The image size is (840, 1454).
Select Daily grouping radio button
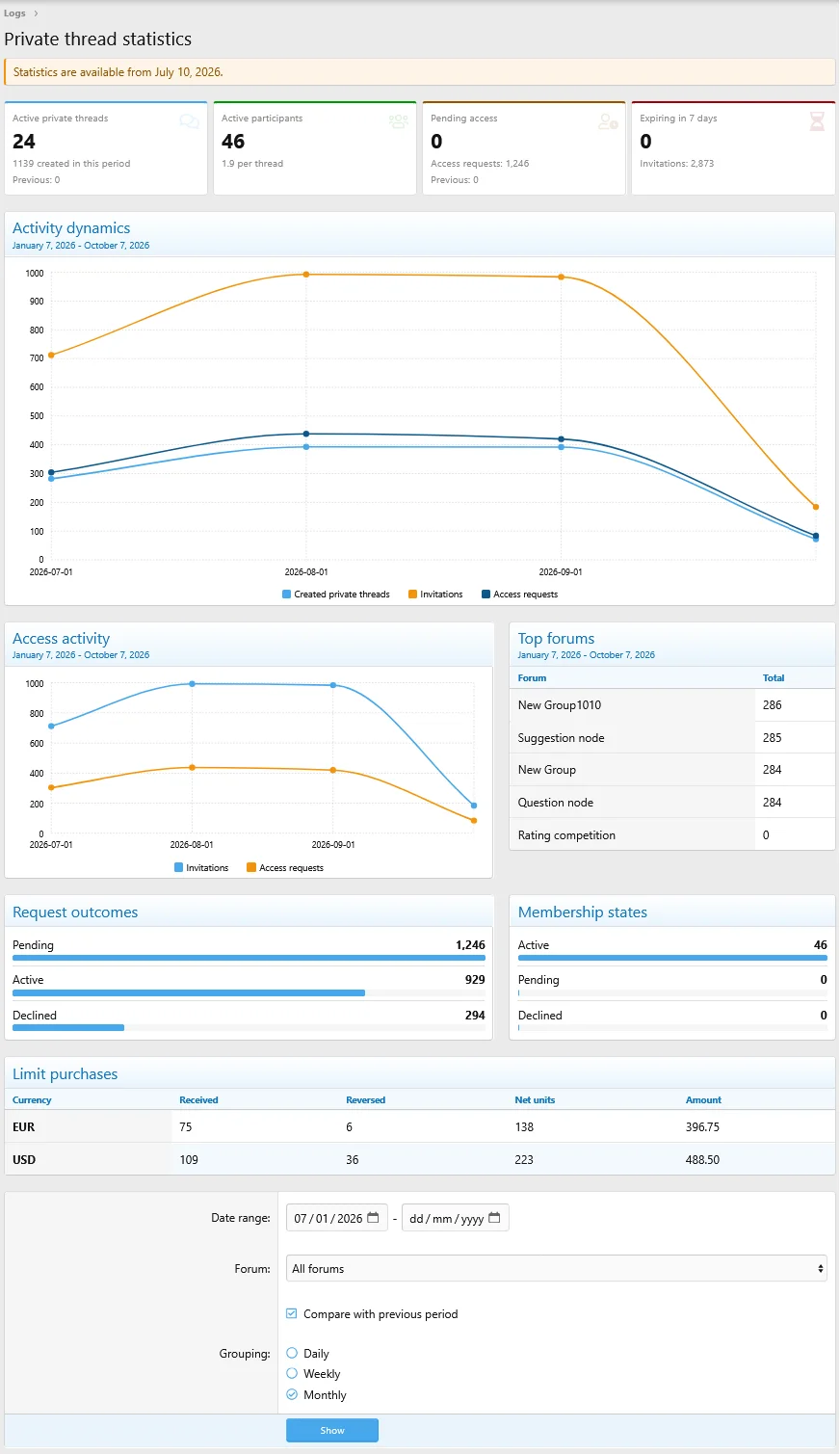coord(292,1353)
